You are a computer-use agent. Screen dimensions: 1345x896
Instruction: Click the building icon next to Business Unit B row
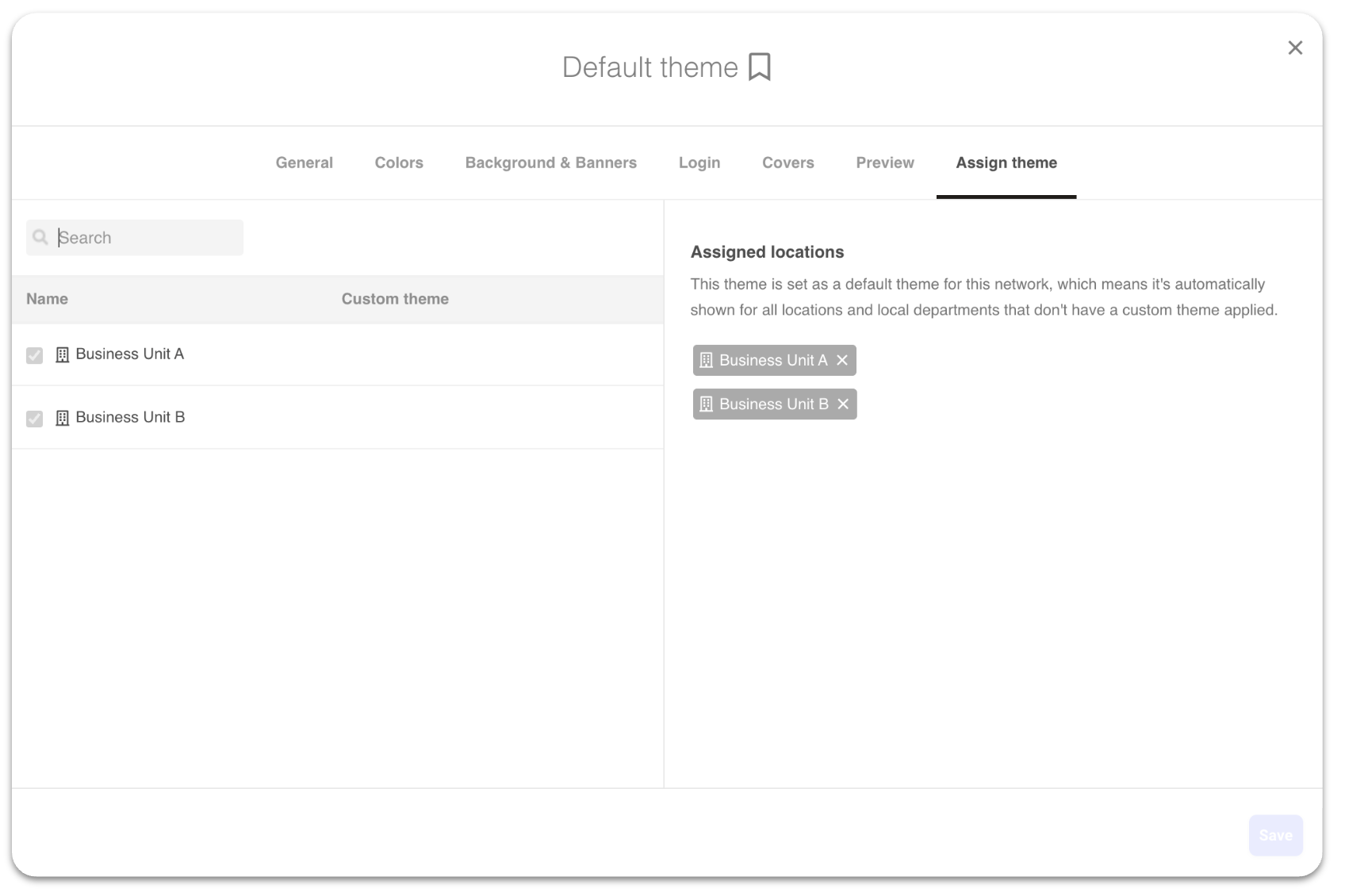coord(63,418)
